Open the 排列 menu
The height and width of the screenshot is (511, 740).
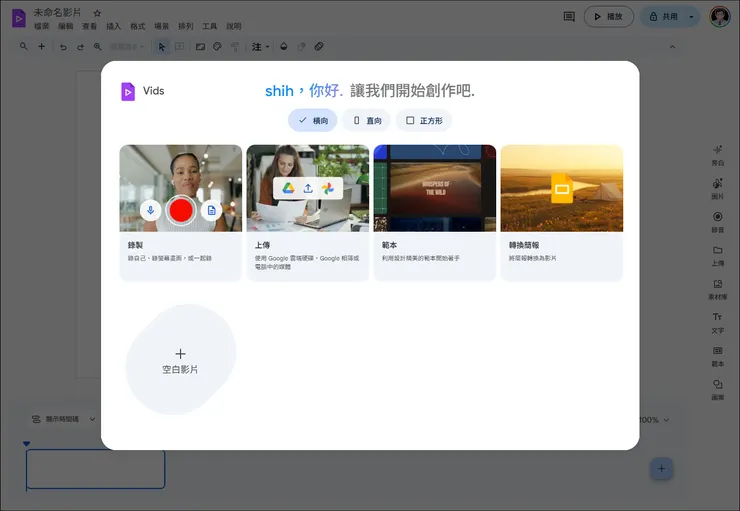[x=185, y=26]
